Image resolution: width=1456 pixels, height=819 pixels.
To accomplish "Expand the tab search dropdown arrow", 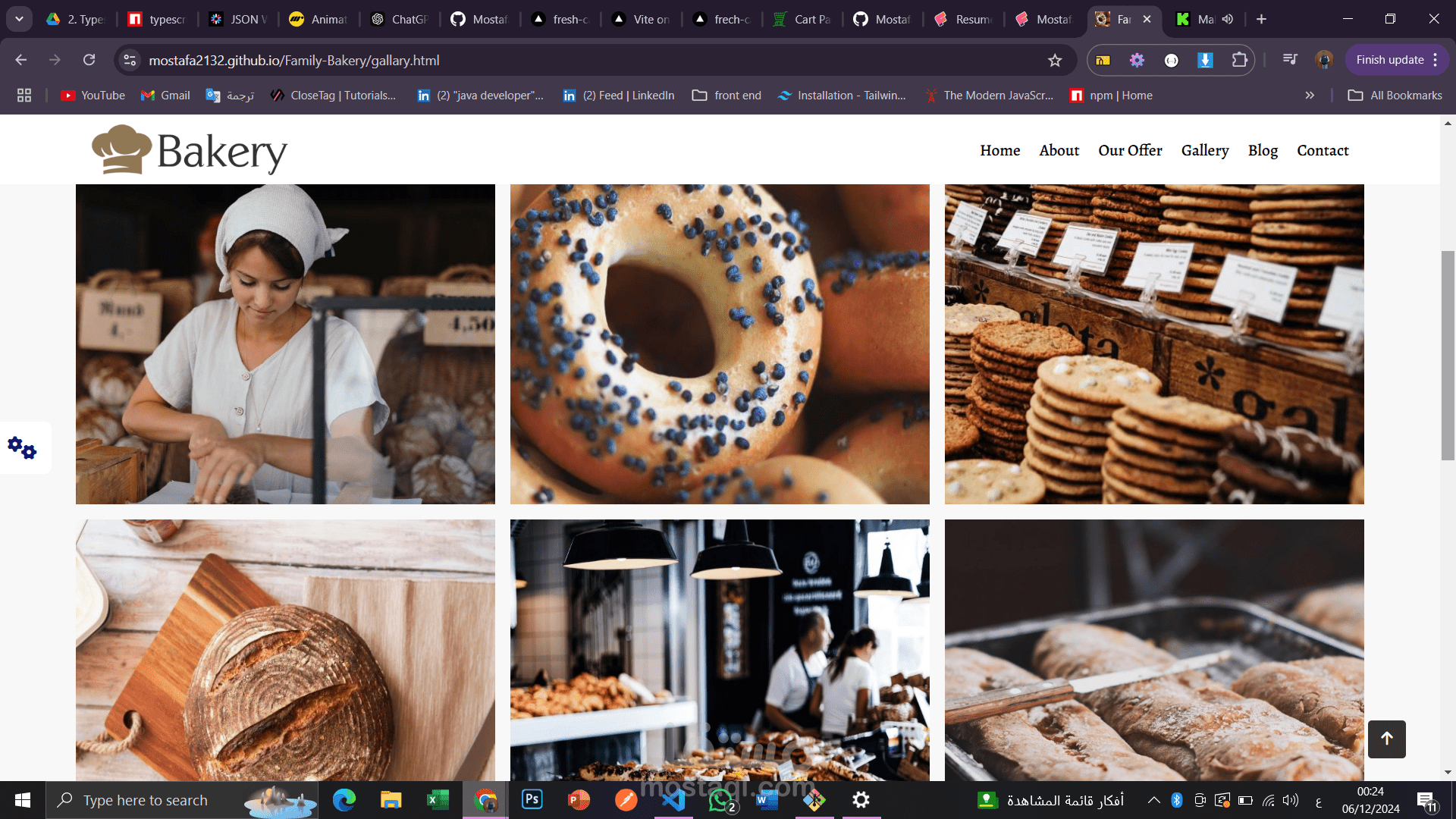I will coord(19,20).
